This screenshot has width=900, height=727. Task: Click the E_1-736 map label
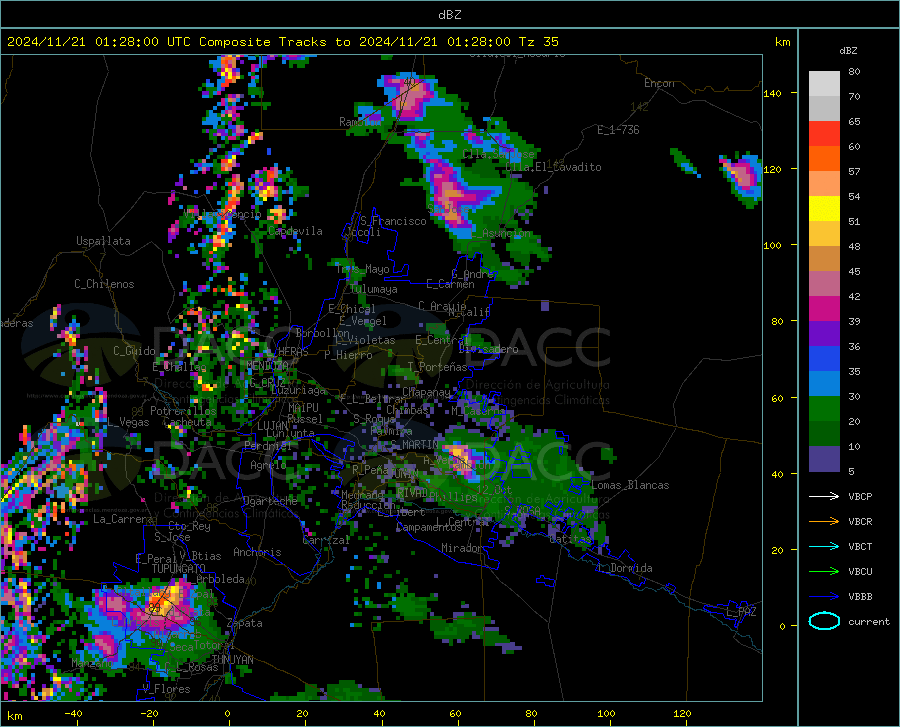coord(618,130)
